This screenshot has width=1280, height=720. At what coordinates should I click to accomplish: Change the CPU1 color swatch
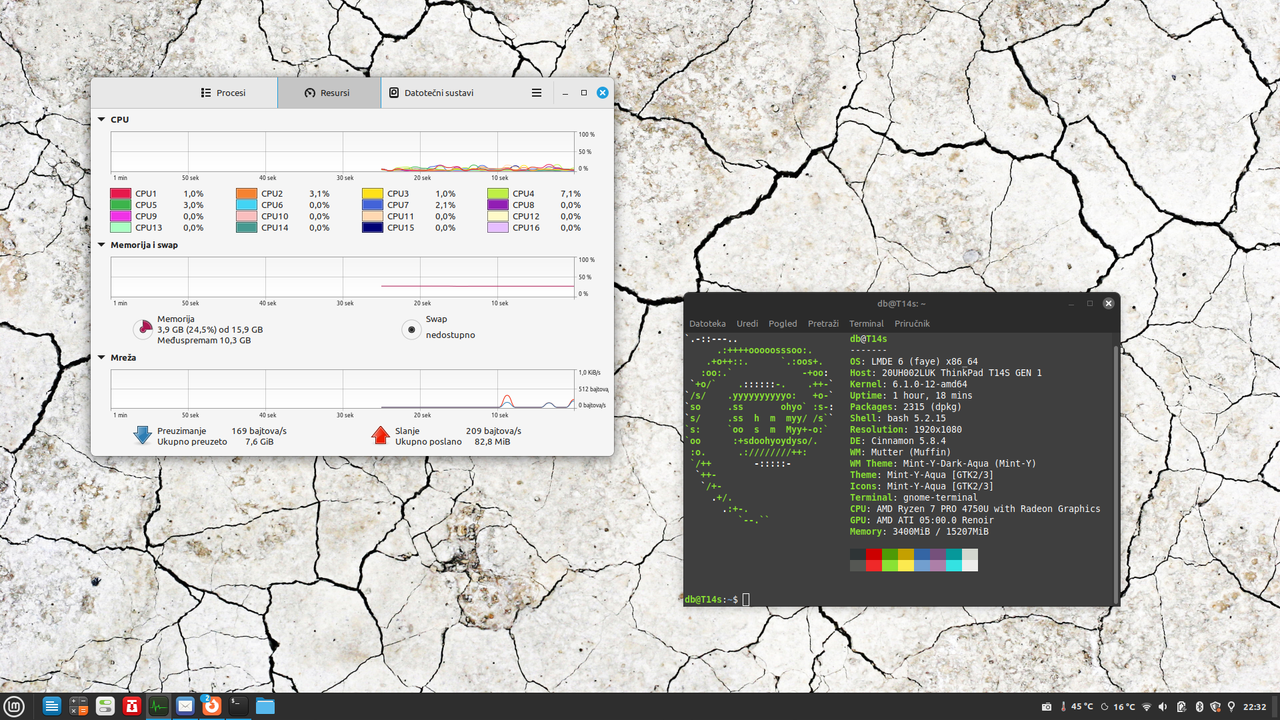click(120, 194)
